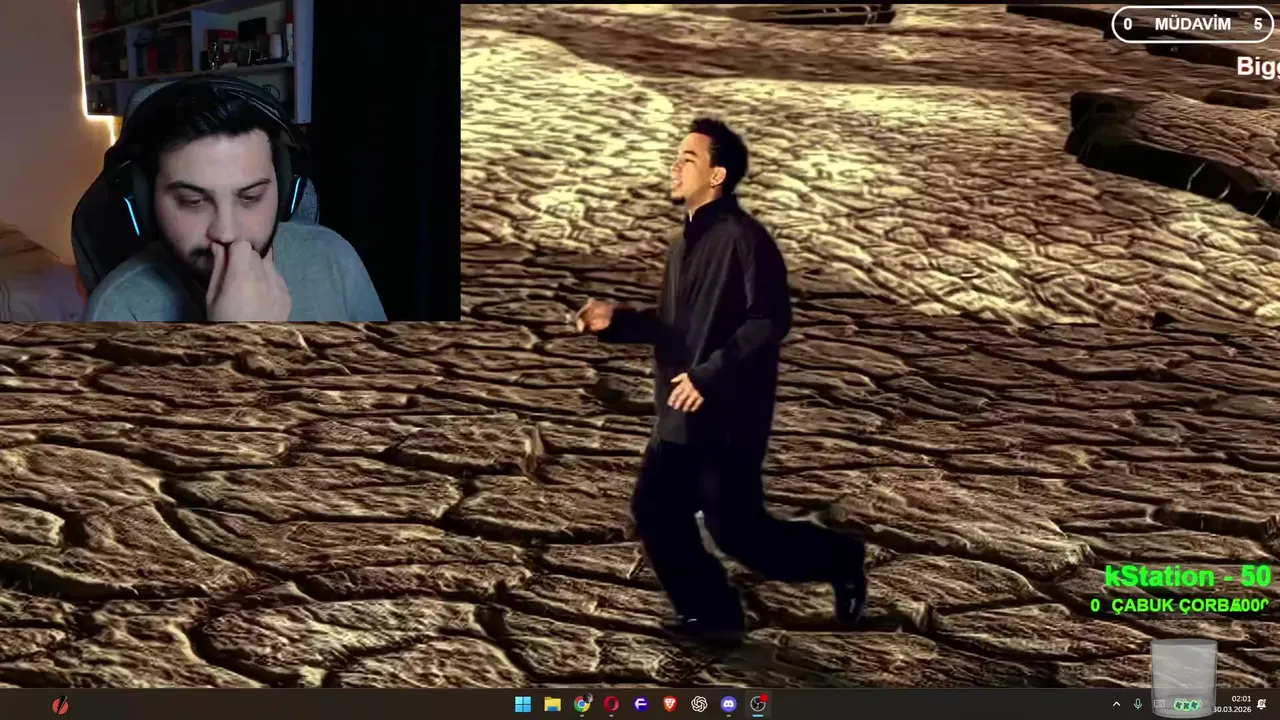Open the Opera browser taskbar icon
This screenshot has height=720, width=1280.
tap(611, 704)
